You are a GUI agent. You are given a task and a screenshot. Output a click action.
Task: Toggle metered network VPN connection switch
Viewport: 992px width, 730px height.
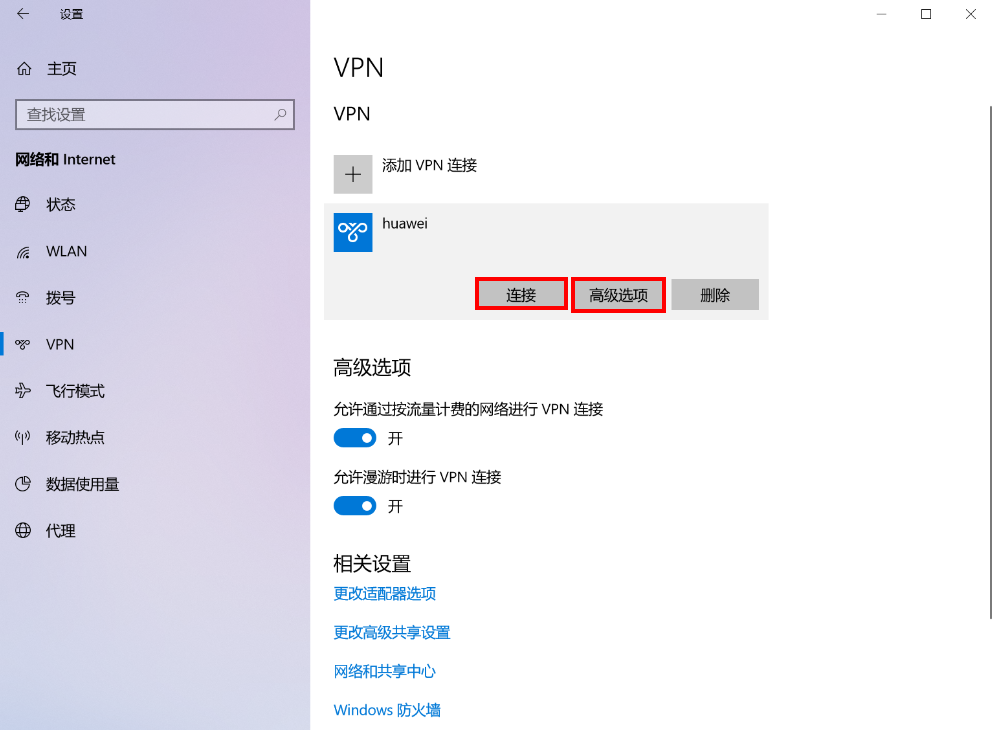pyautogui.click(x=355, y=438)
